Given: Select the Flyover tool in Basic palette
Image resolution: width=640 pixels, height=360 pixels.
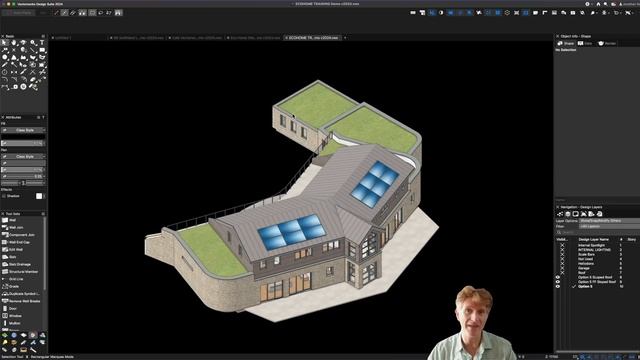Looking at the screenshot, I should pos(23,42).
